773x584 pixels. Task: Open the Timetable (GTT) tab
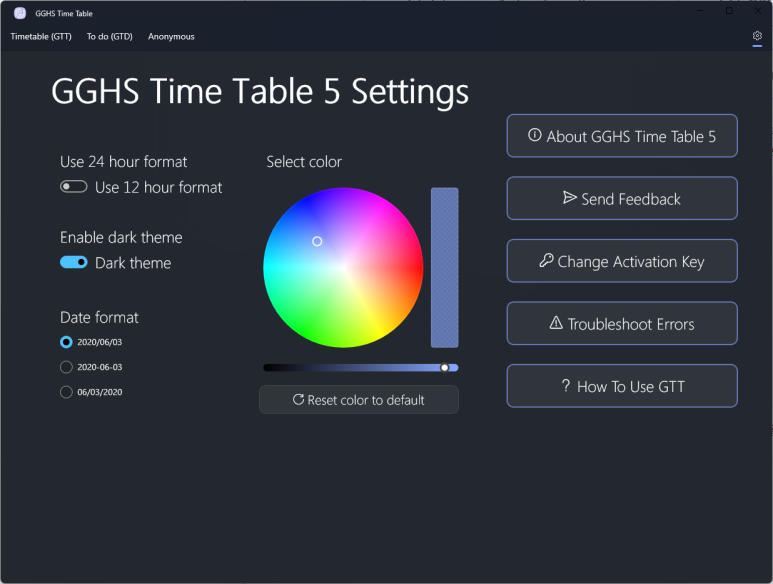pyautogui.click(x=41, y=36)
